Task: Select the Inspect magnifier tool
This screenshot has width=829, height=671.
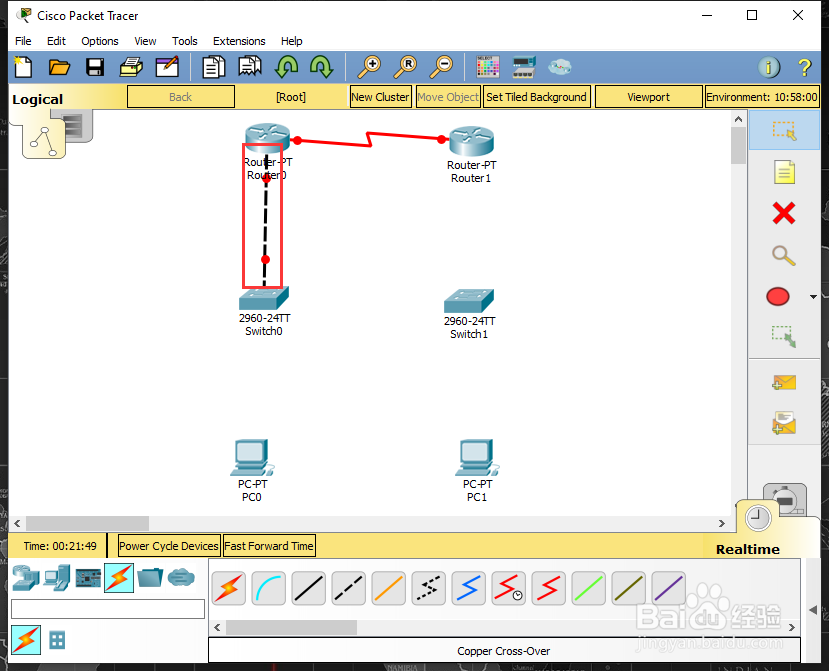Action: (784, 255)
